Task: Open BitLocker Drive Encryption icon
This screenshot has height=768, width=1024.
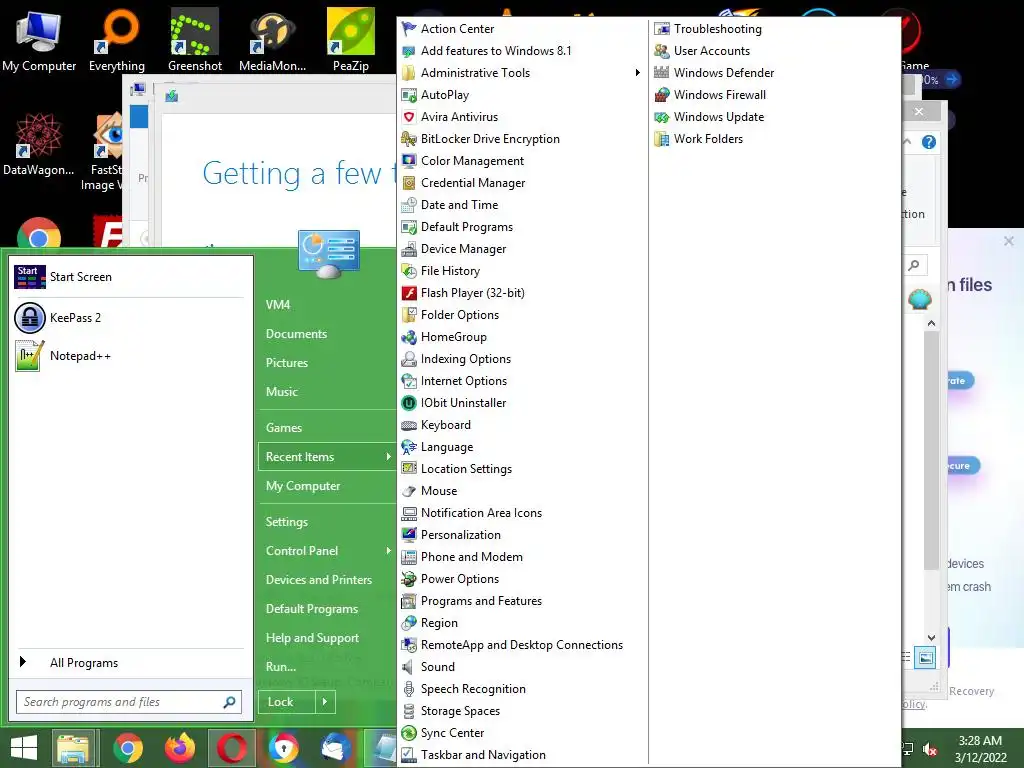Action: click(409, 138)
